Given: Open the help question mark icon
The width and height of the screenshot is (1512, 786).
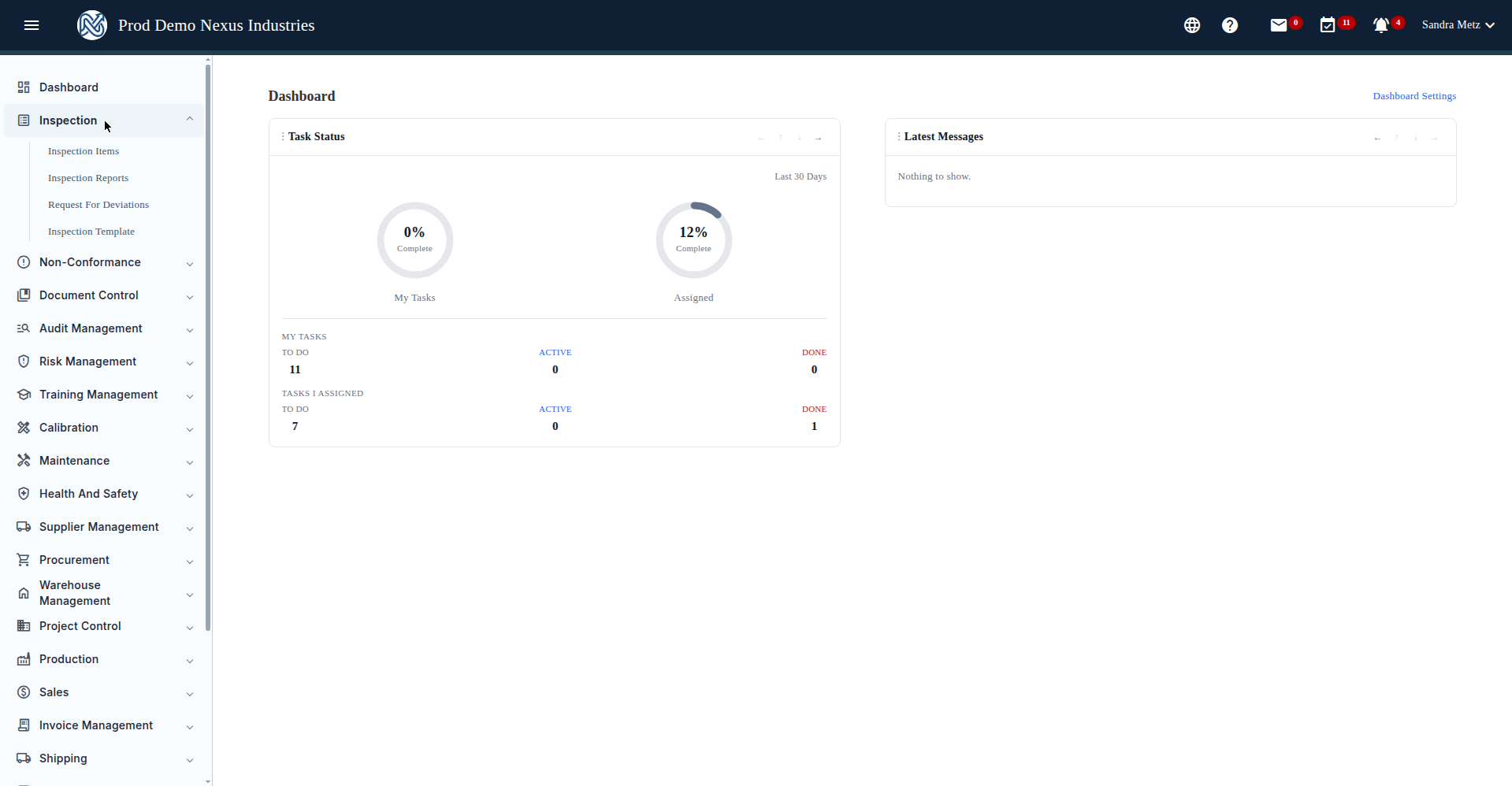Looking at the screenshot, I should (x=1230, y=25).
